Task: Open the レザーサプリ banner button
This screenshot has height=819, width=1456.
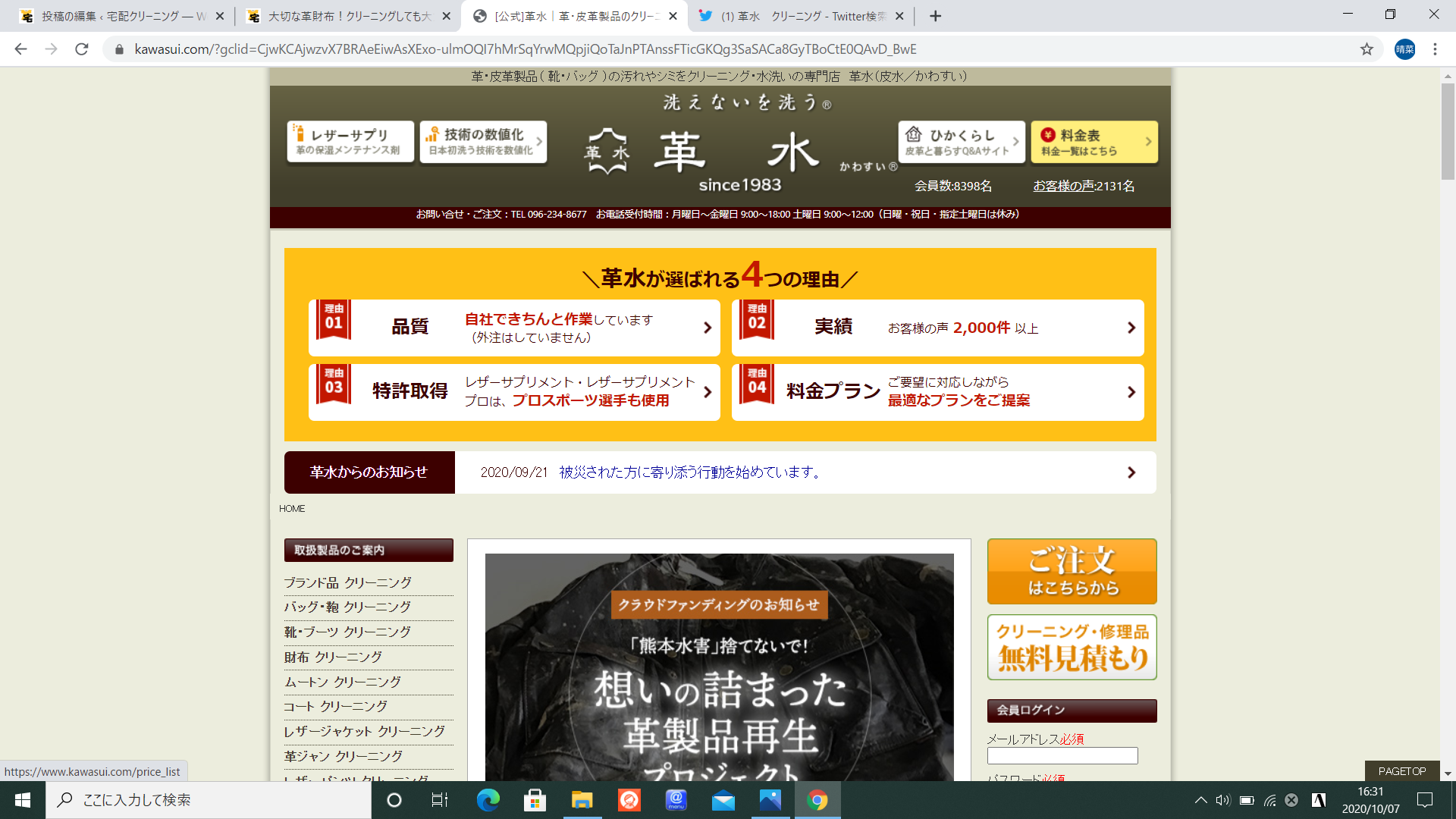Action: (x=350, y=142)
